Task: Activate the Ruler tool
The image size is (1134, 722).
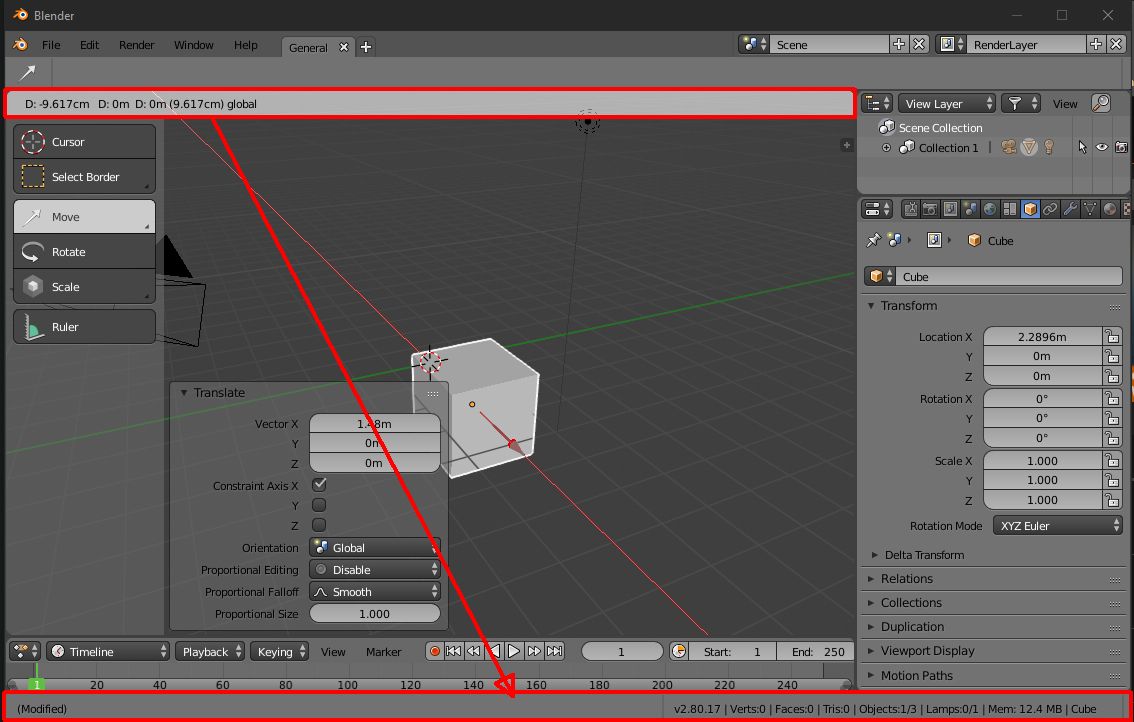Action: coord(84,327)
